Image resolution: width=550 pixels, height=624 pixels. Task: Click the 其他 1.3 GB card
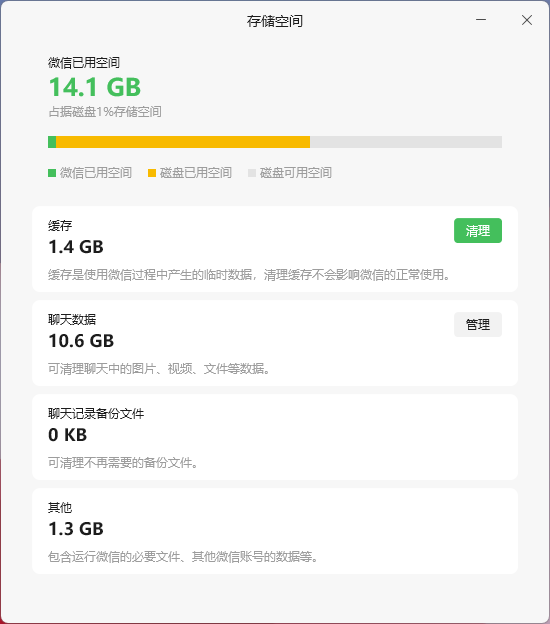coord(275,531)
